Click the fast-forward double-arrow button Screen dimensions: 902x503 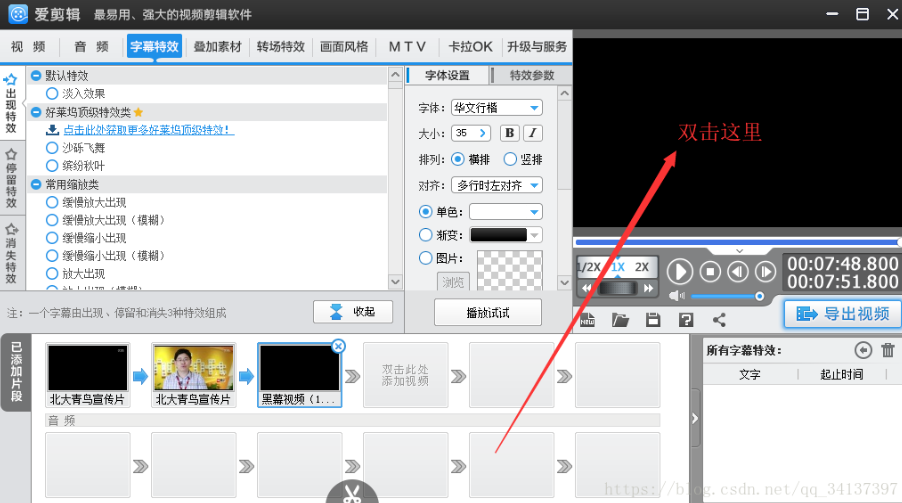[x=648, y=288]
